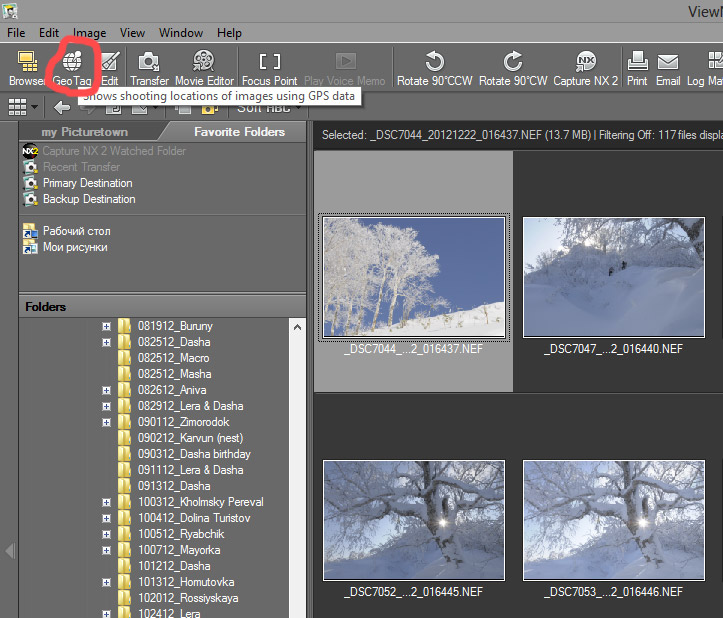Select the 082512_Masha folder

(x=174, y=374)
